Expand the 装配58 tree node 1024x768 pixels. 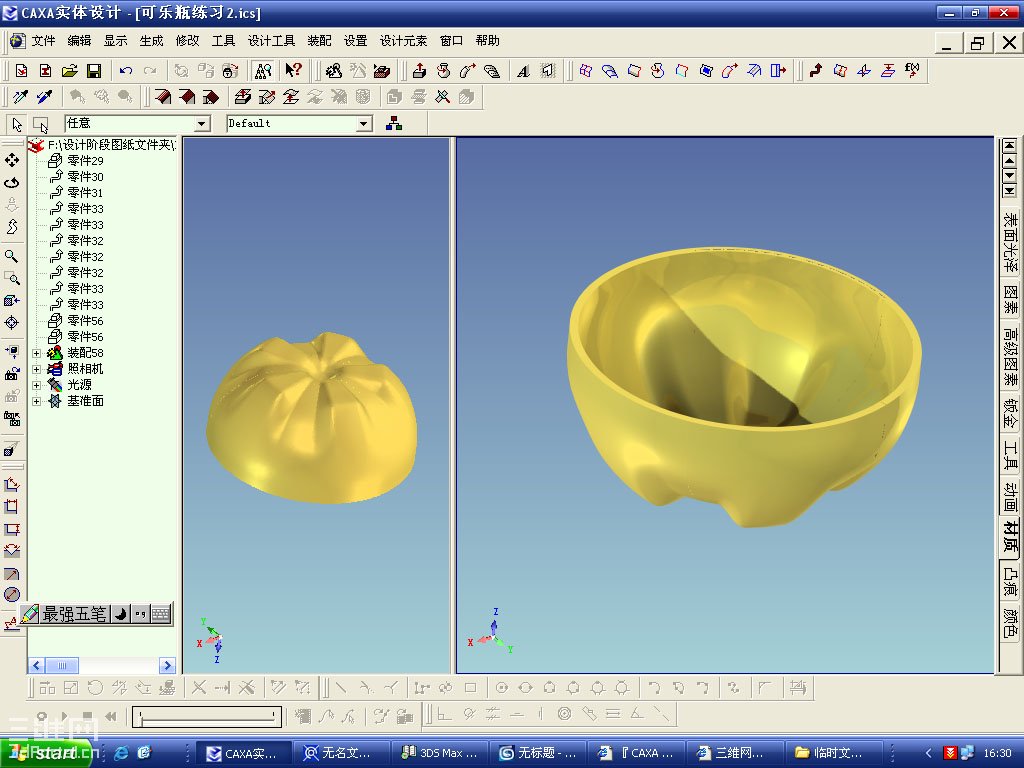37,353
